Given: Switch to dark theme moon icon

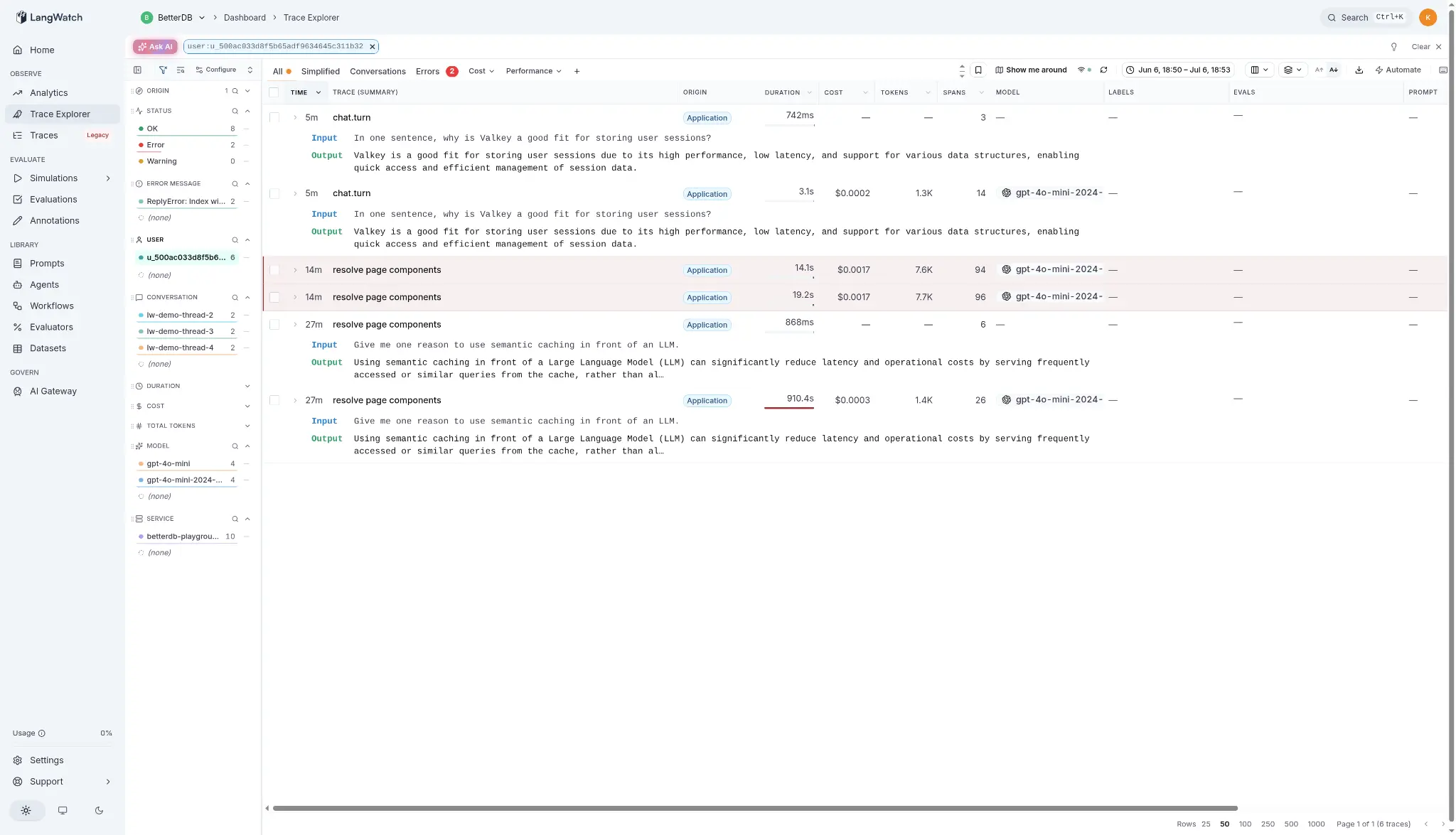Looking at the screenshot, I should (99, 810).
